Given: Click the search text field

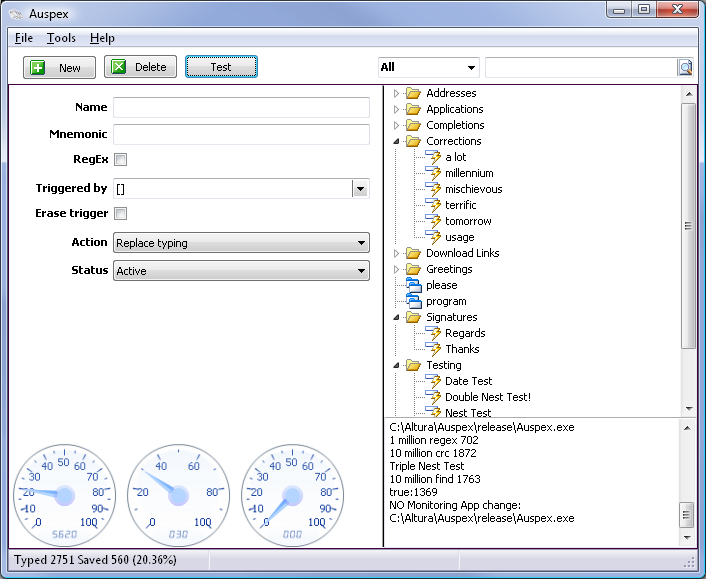Looking at the screenshot, I should tap(581, 68).
